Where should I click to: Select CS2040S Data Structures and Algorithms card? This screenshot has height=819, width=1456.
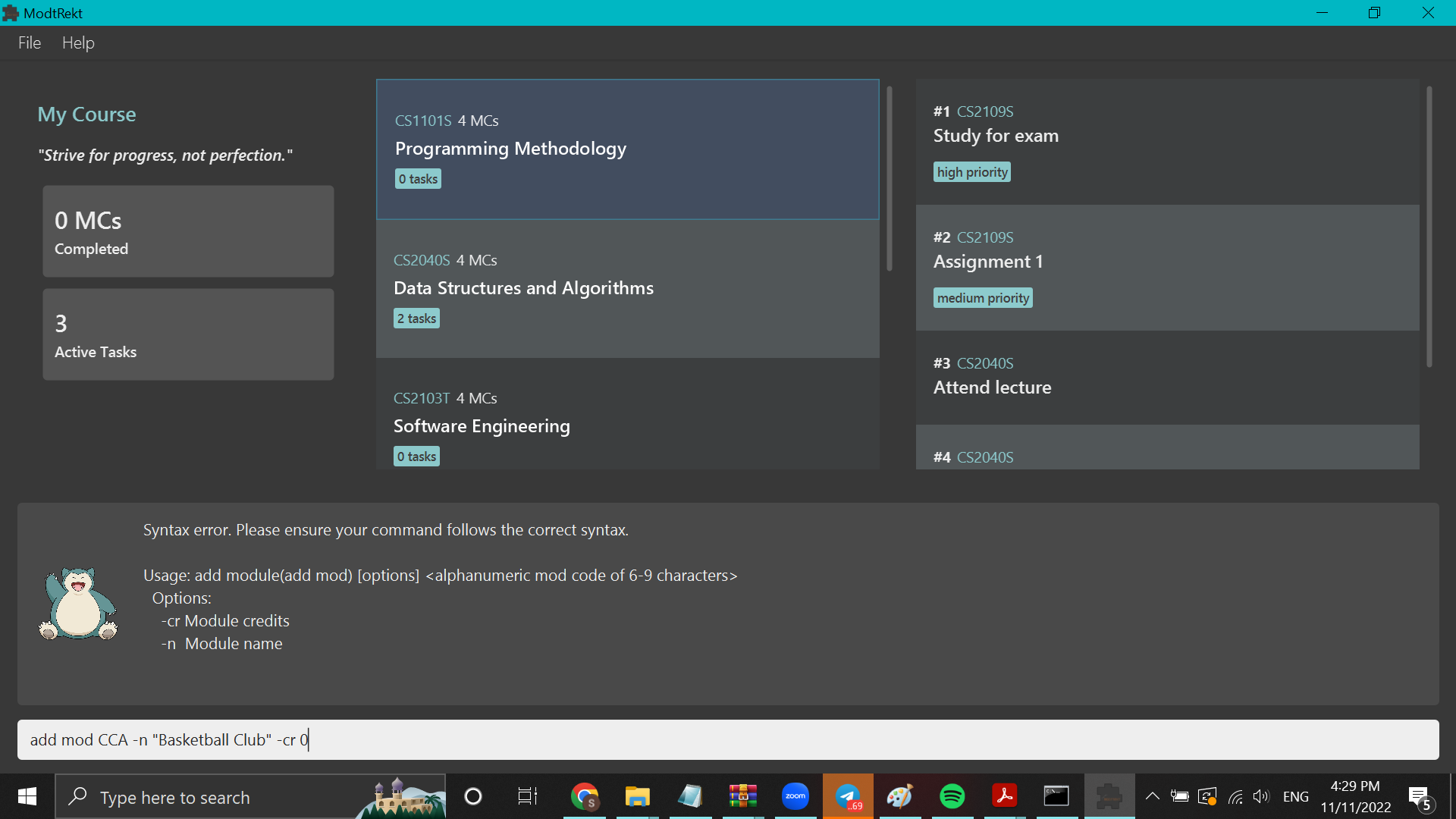627,289
